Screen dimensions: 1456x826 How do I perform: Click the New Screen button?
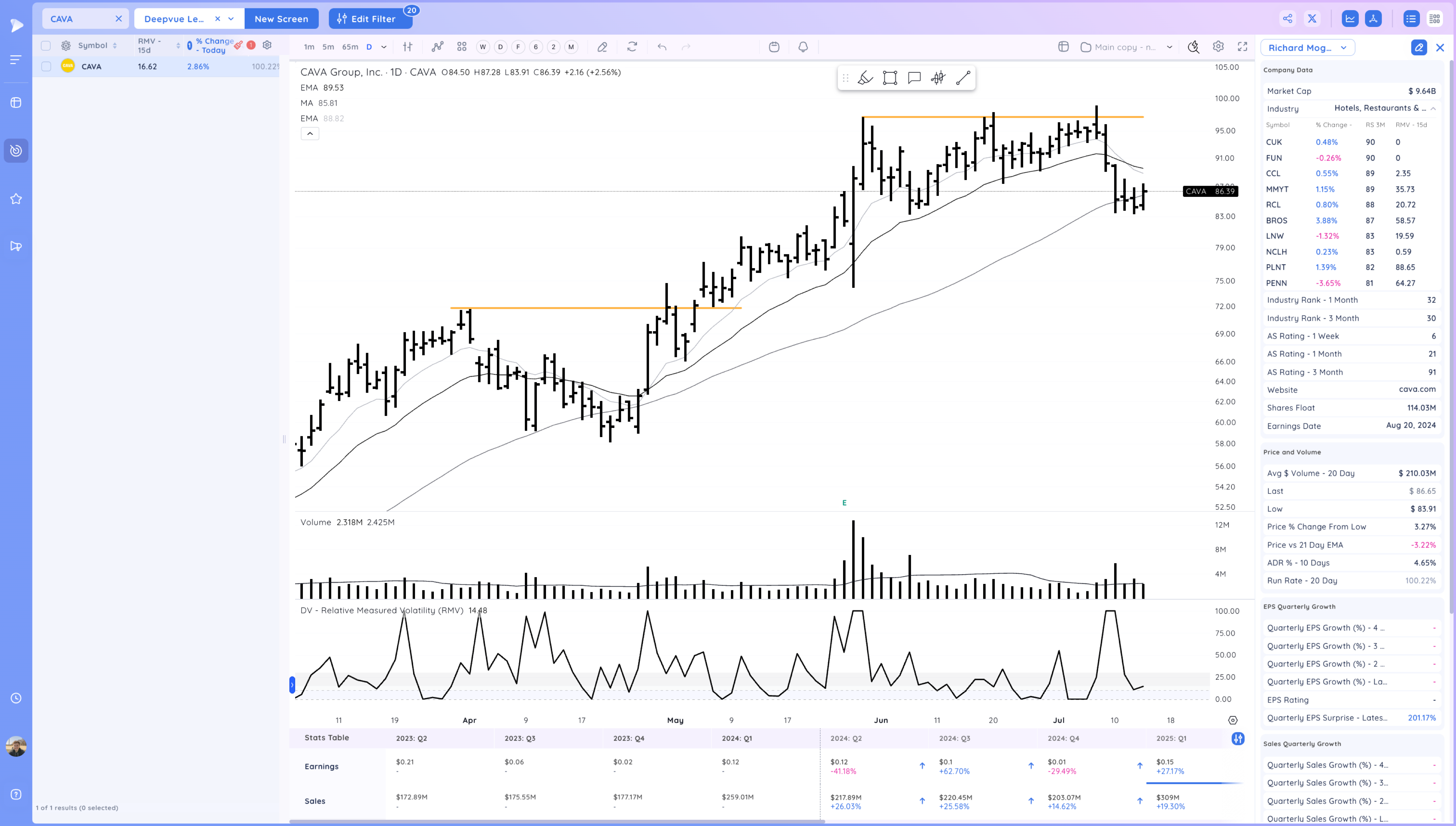tap(281, 19)
